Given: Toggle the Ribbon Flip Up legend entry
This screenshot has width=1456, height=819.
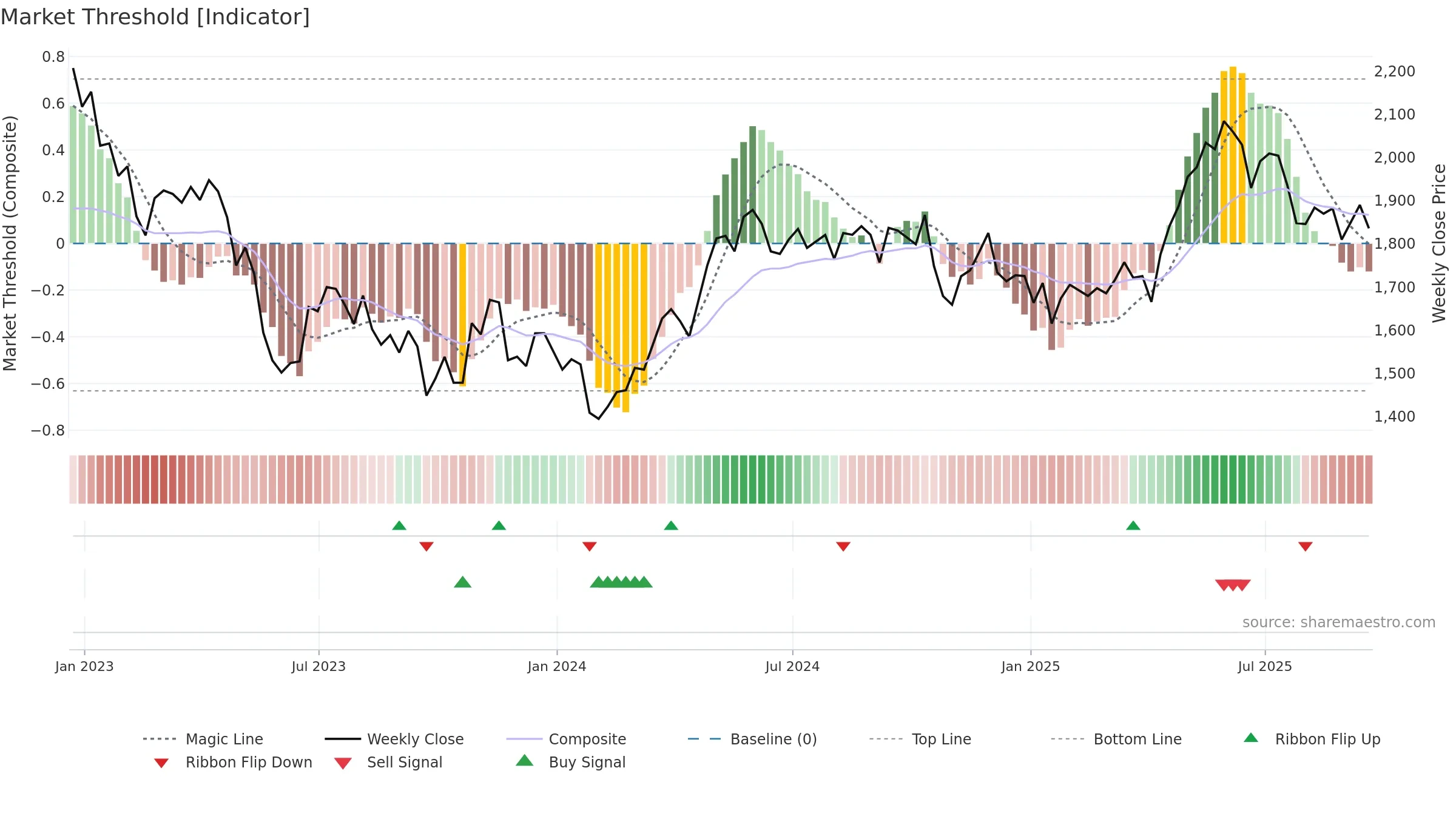Looking at the screenshot, I should tap(1312, 739).
